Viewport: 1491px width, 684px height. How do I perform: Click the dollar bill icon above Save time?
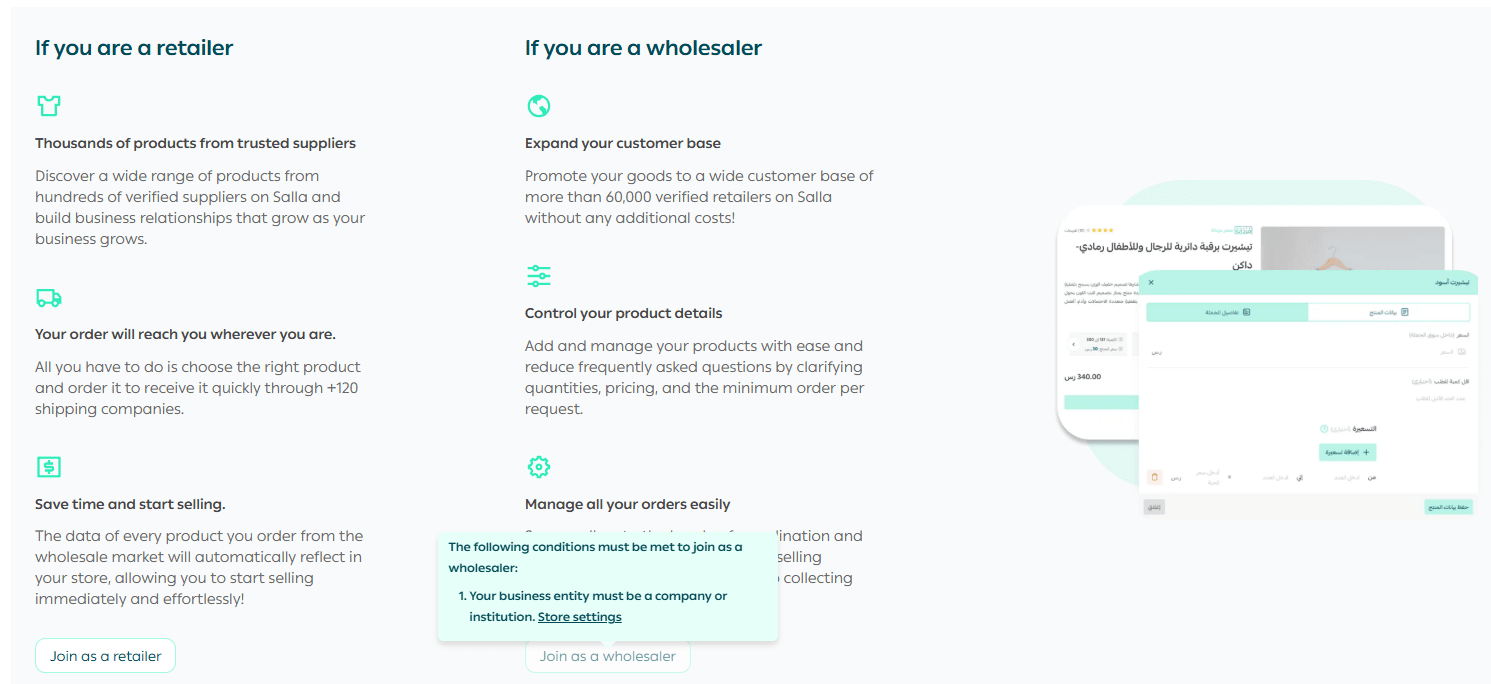pos(48,466)
